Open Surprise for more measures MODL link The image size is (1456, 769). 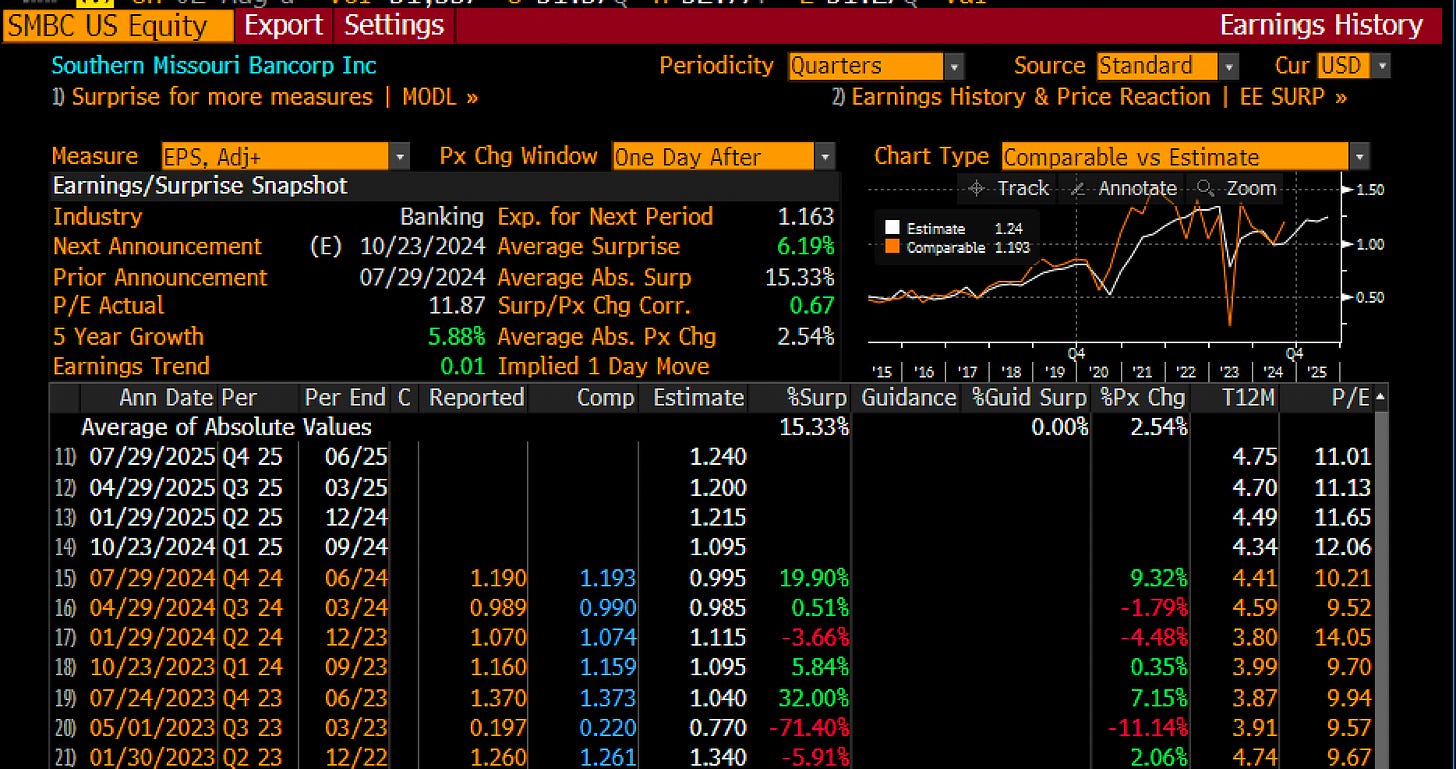pos(265,98)
